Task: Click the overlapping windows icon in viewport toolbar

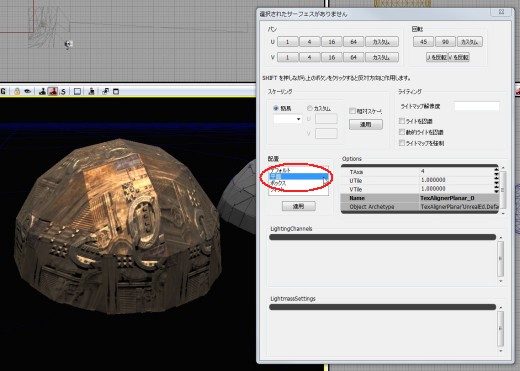Action: tap(106, 91)
